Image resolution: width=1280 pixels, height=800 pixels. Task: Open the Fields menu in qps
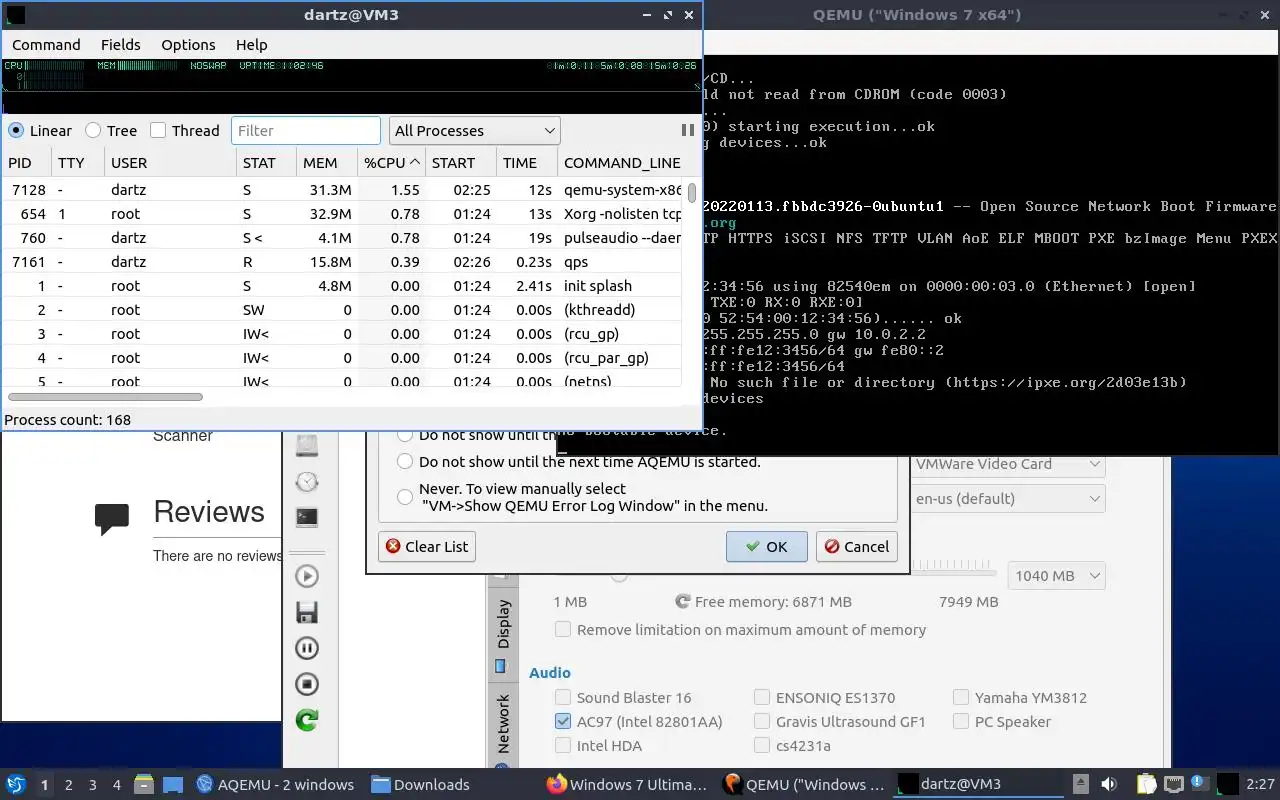tap(121, 45)
